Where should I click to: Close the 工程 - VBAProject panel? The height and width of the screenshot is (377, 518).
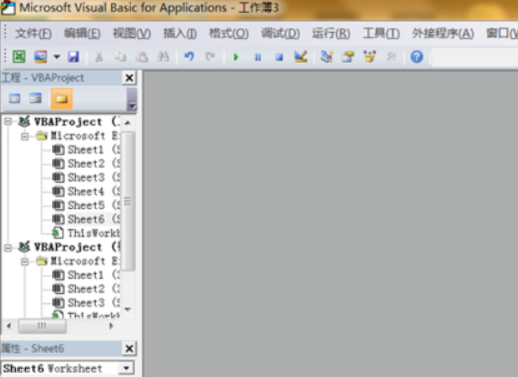pos(129,78)
